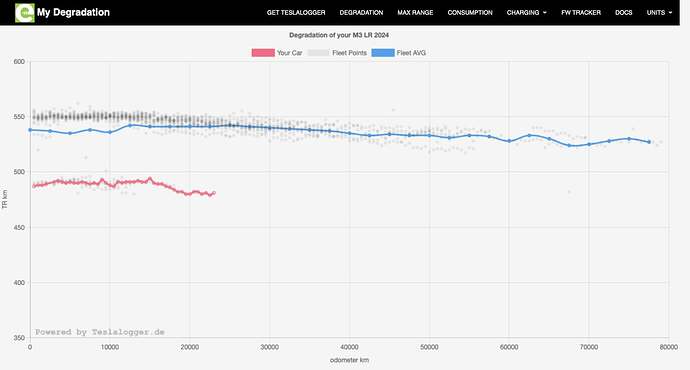This screenshot has height=370, width=690.
Task: Expand the UNITS dropdown menu
Action: [659, 13]
